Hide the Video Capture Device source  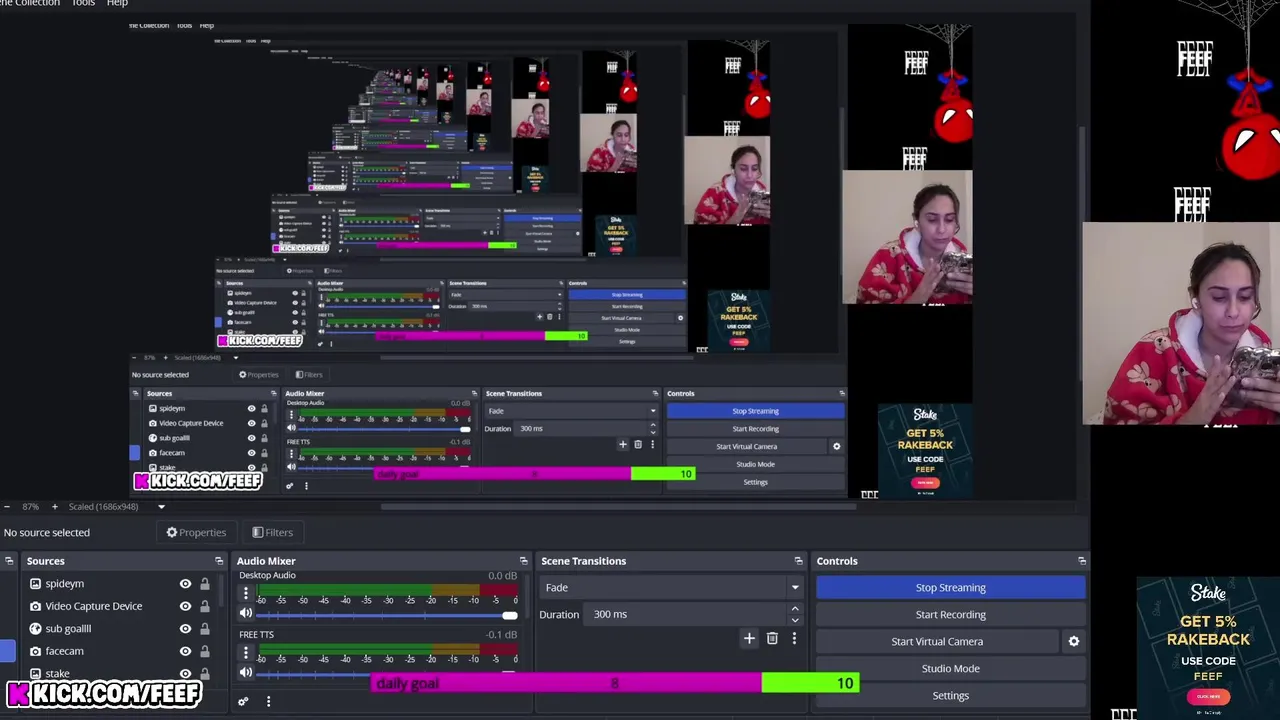click(185, 606)
